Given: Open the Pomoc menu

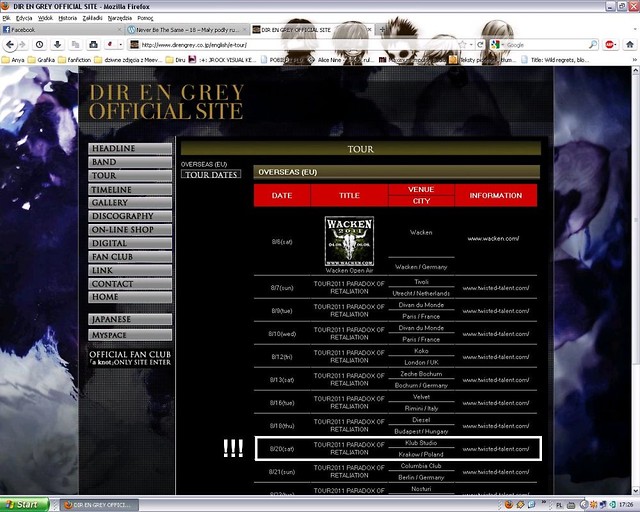Looking at the screenshot, I should [x=145, y=18].
